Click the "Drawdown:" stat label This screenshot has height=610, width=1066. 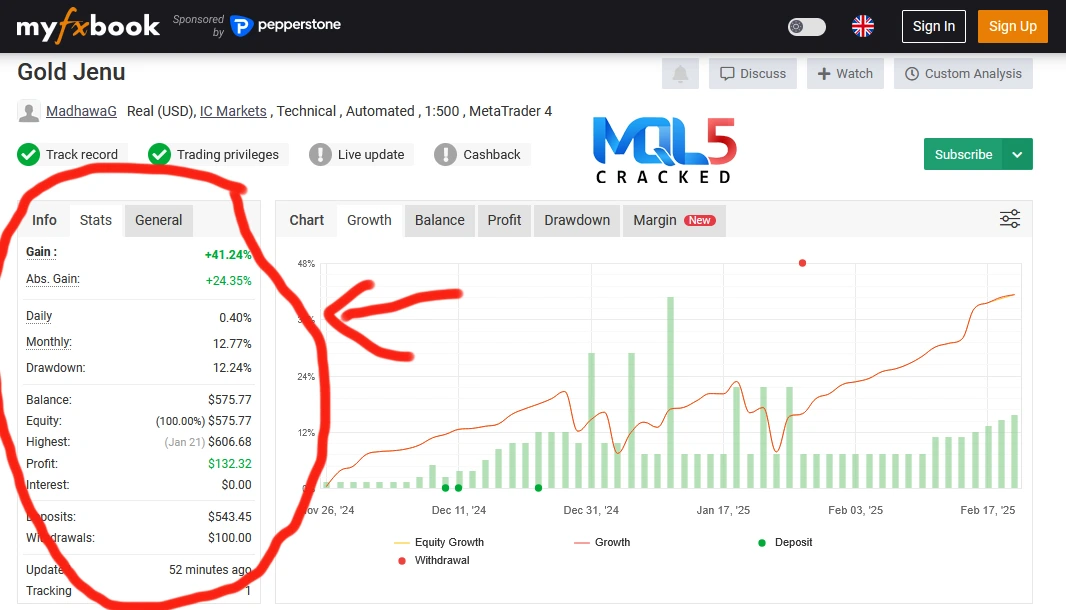(x=56, y=368)
